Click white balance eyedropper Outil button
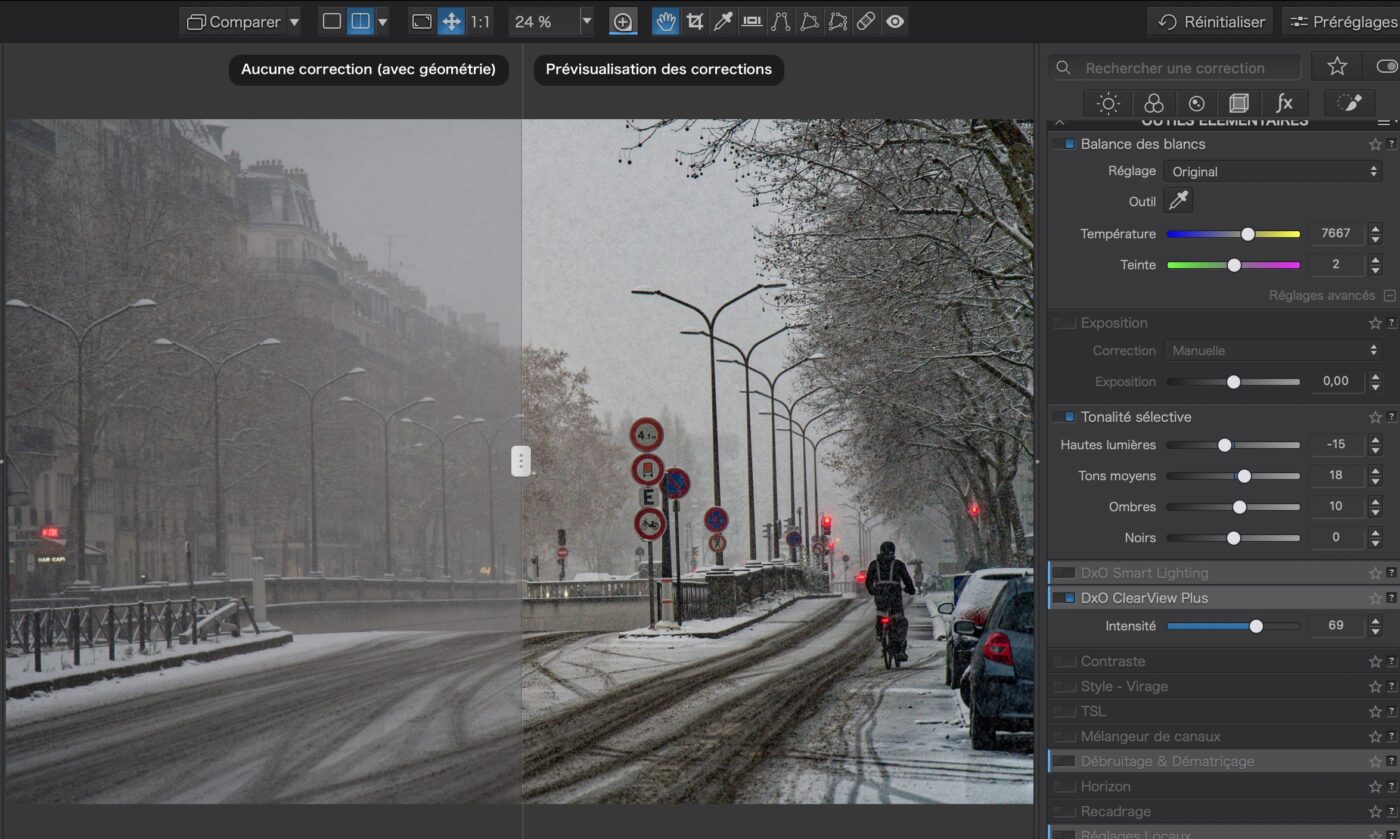The width and height of the screenshot is (1400, 839). pos(1179,201)
